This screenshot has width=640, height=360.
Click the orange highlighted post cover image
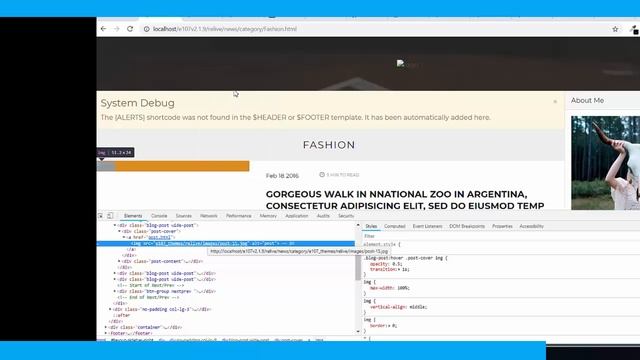pyautogui.click(x=173, y=166)
